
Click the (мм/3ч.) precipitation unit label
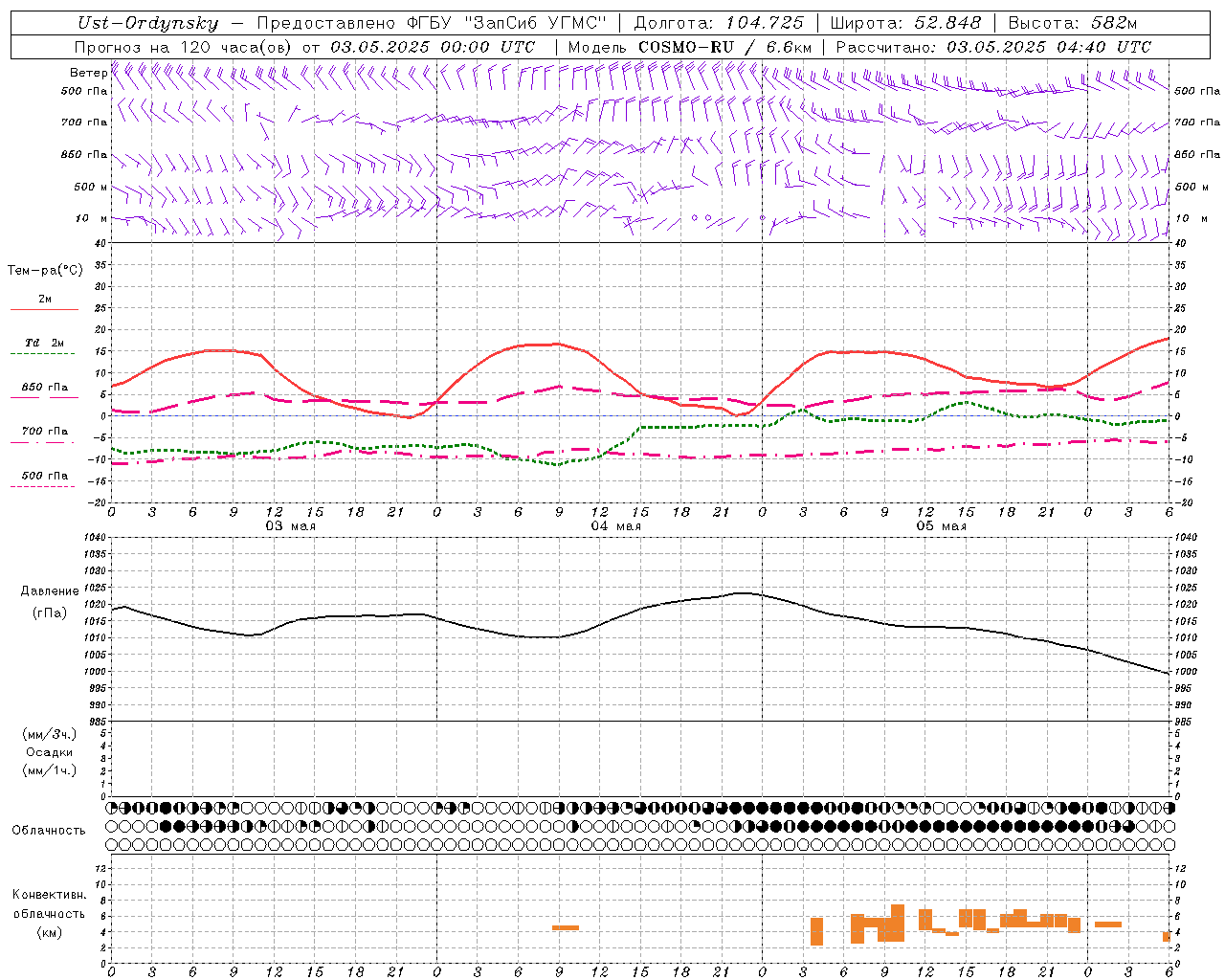(50, 734)
